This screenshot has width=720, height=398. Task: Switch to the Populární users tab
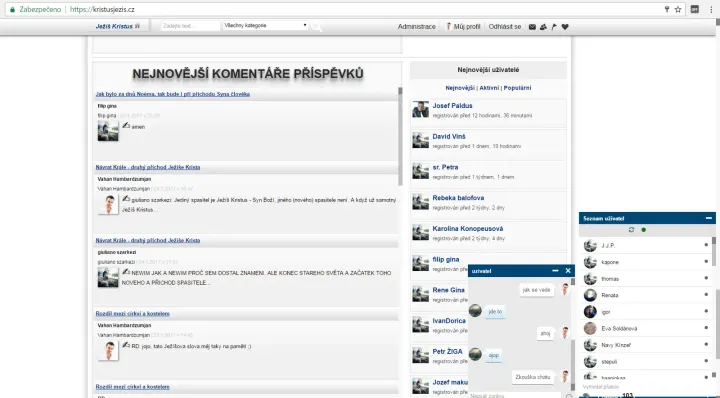(517, 88)
